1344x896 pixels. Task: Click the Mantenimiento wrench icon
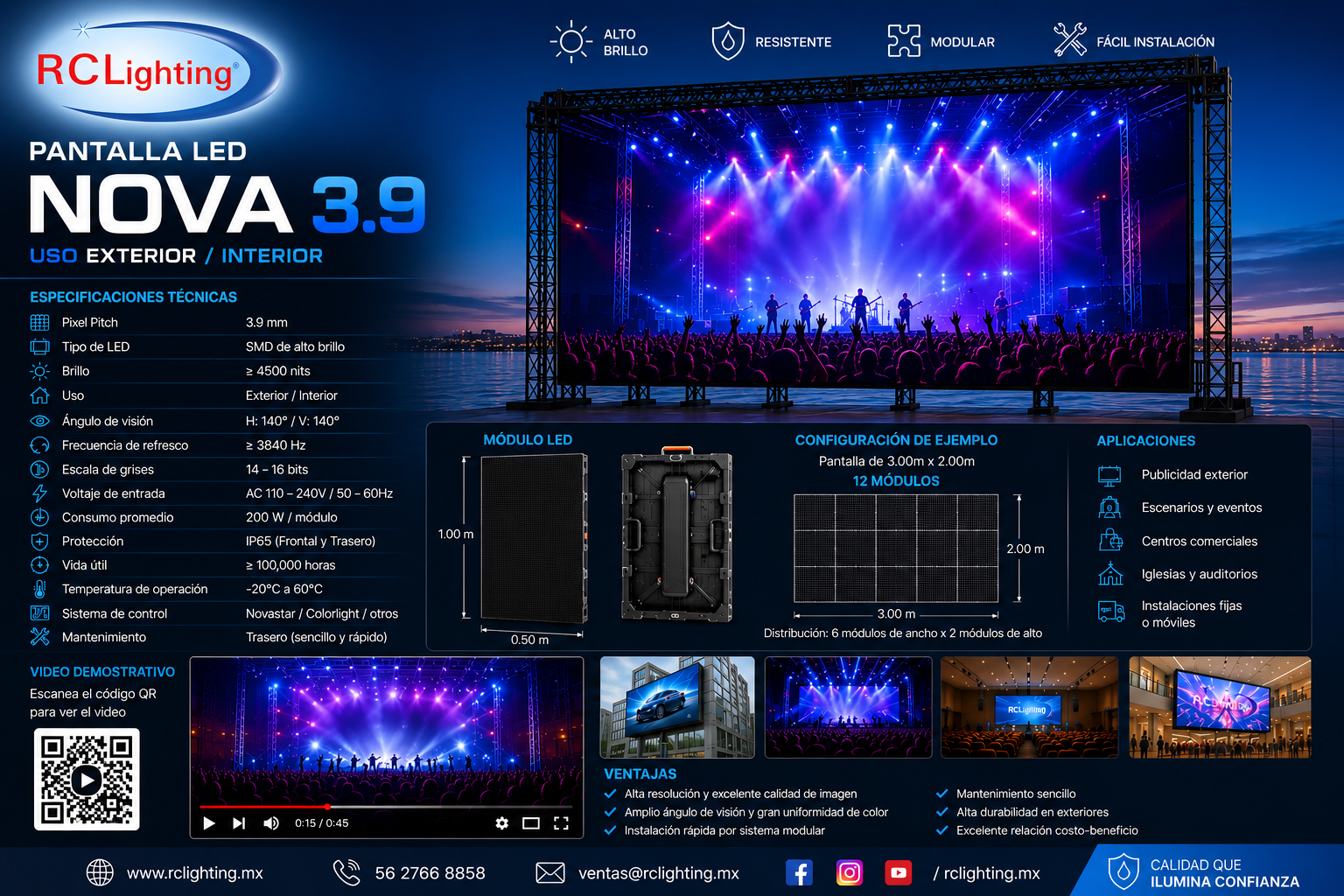40,637
